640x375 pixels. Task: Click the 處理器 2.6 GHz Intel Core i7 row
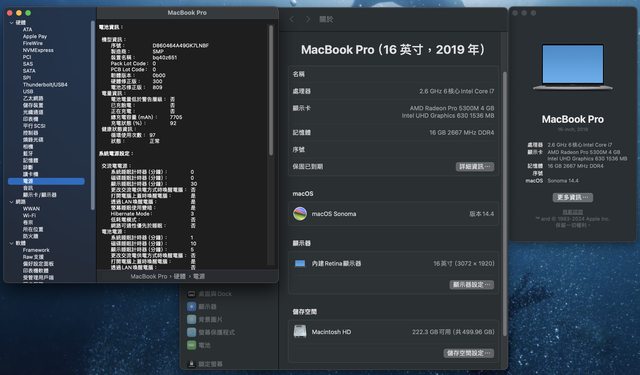393,91
